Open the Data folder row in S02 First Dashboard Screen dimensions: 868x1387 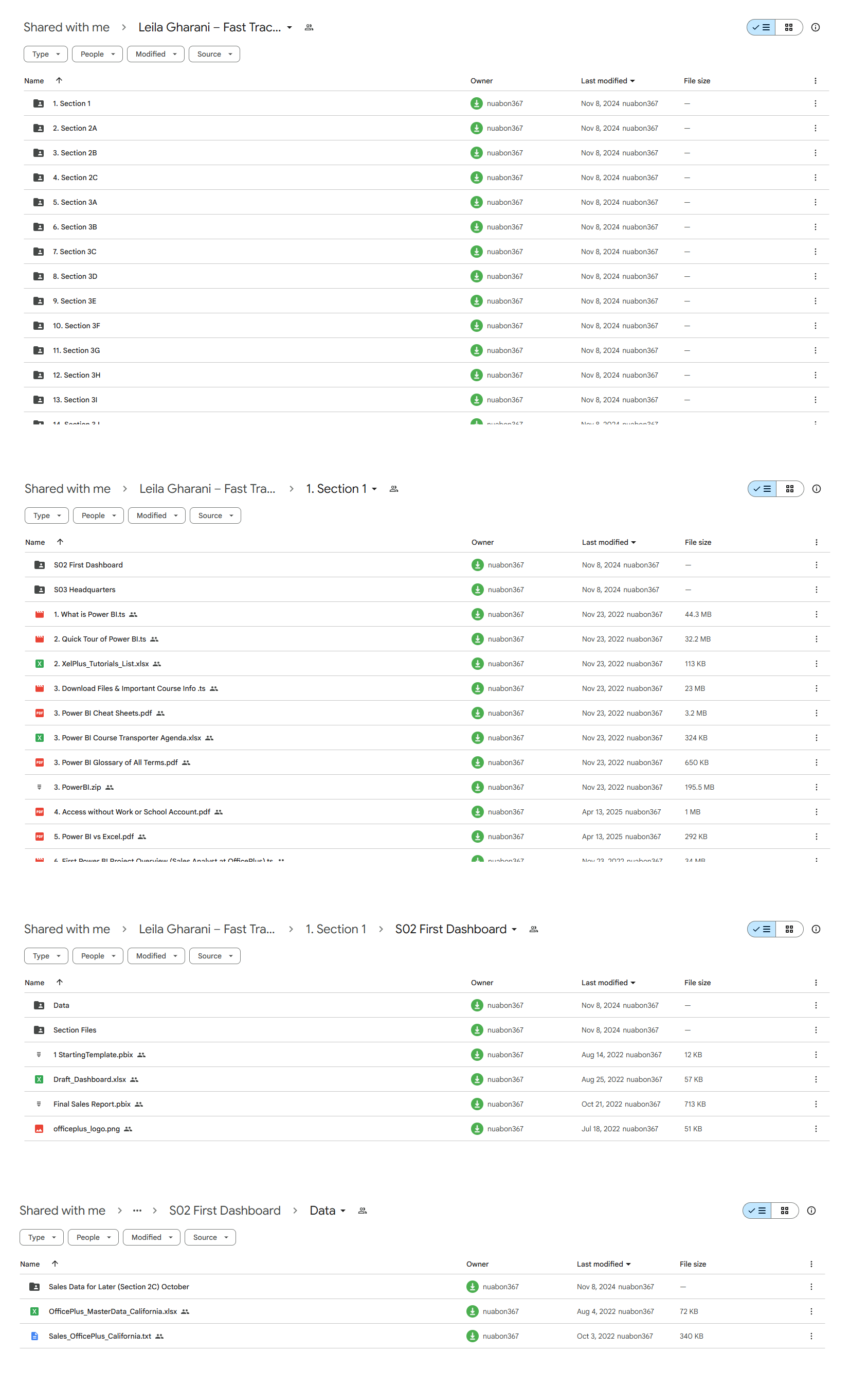[426, 1006]
